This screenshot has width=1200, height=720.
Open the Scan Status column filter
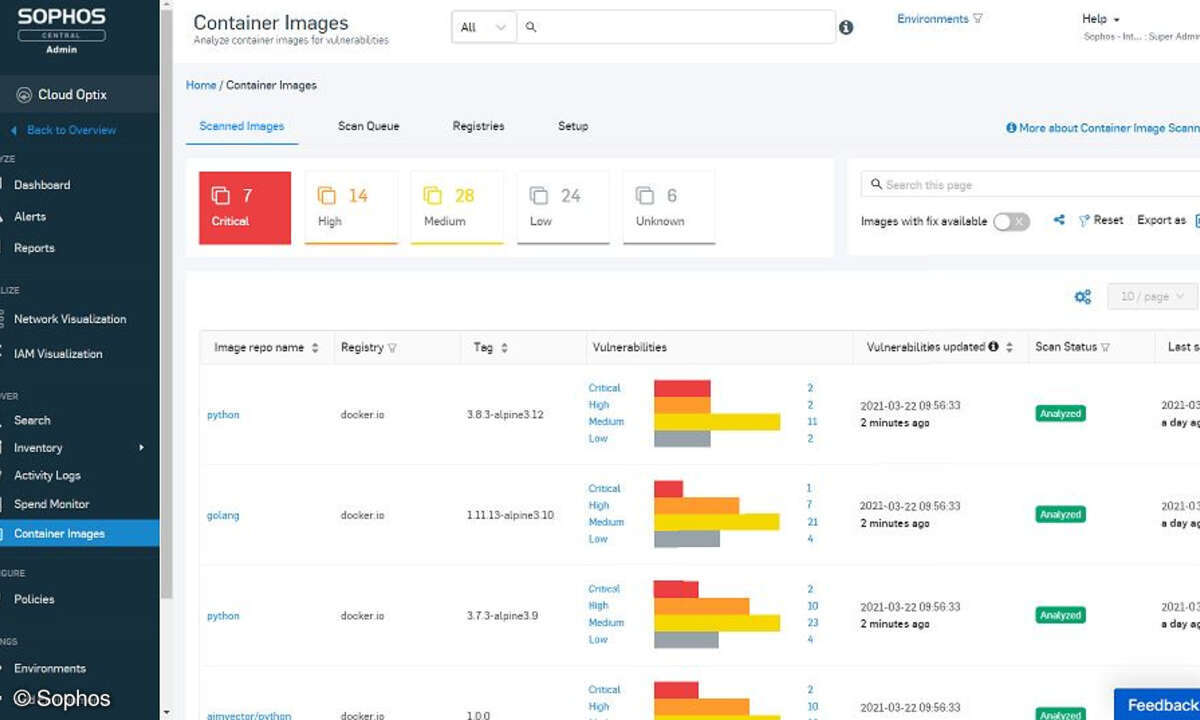tap(1107, 348)
